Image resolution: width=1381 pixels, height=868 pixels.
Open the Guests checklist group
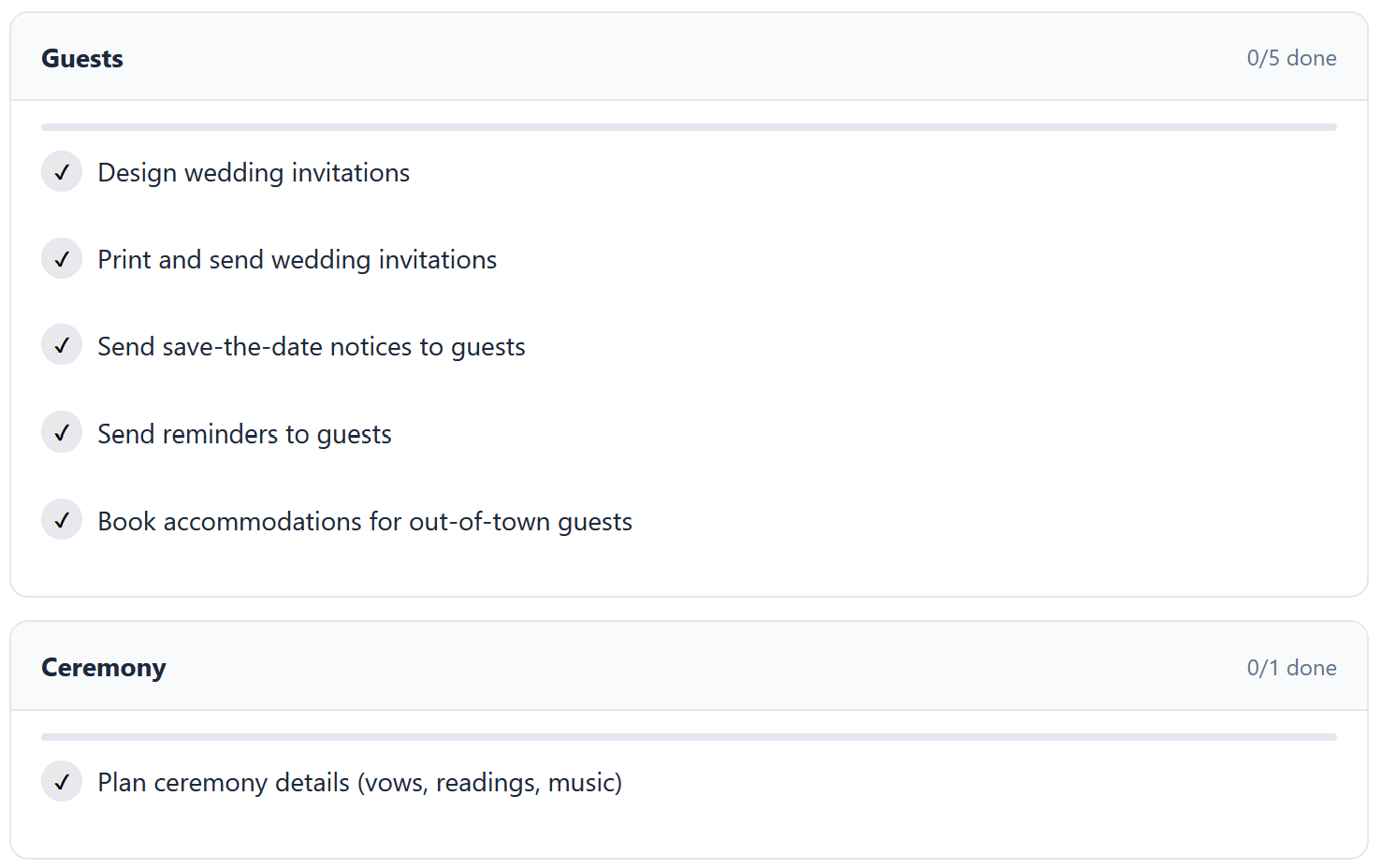coord(81,57)
